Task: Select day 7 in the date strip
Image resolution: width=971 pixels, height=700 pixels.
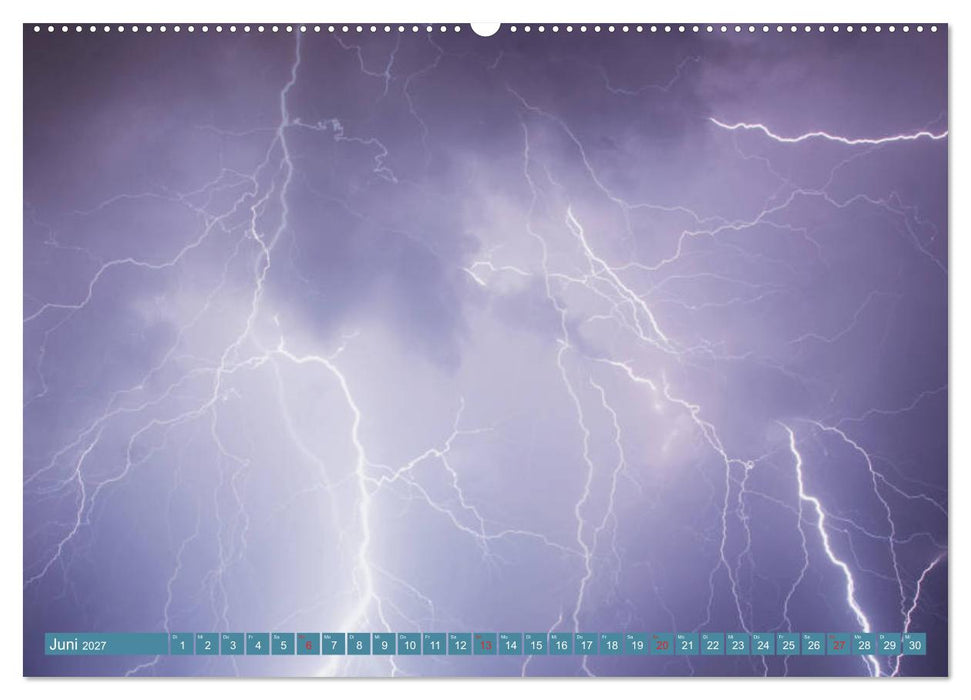Action: coord(334,644)
